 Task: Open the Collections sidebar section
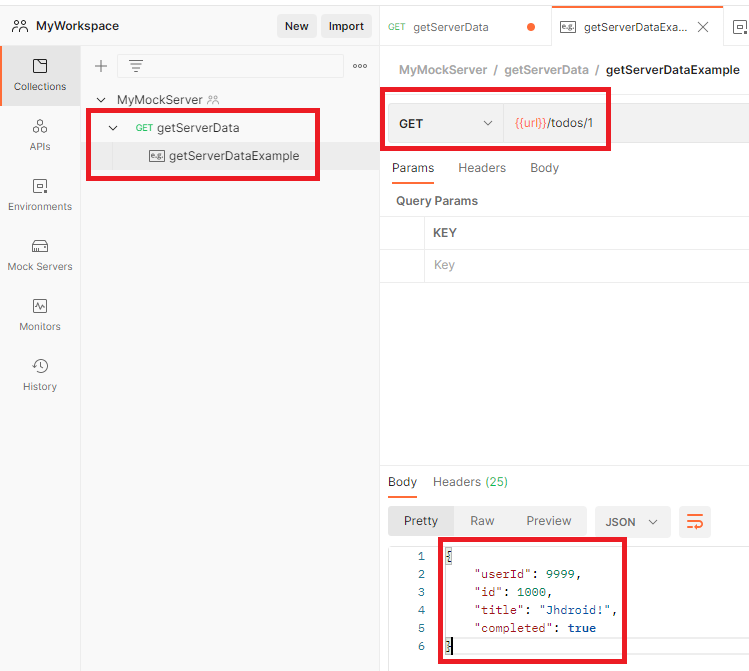click(x=40, y=75)
